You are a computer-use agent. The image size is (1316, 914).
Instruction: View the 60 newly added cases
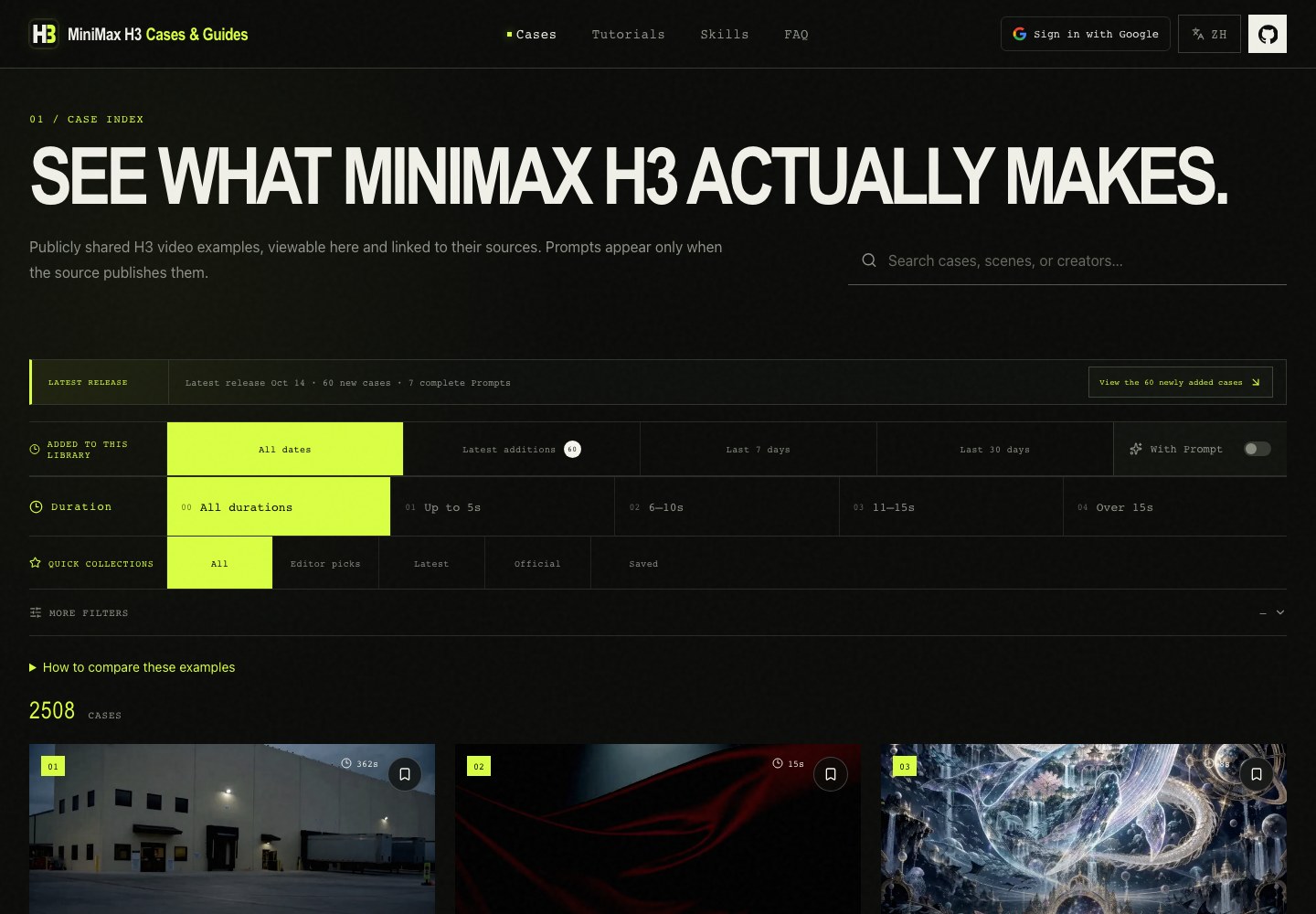[x=1180, y=382]
